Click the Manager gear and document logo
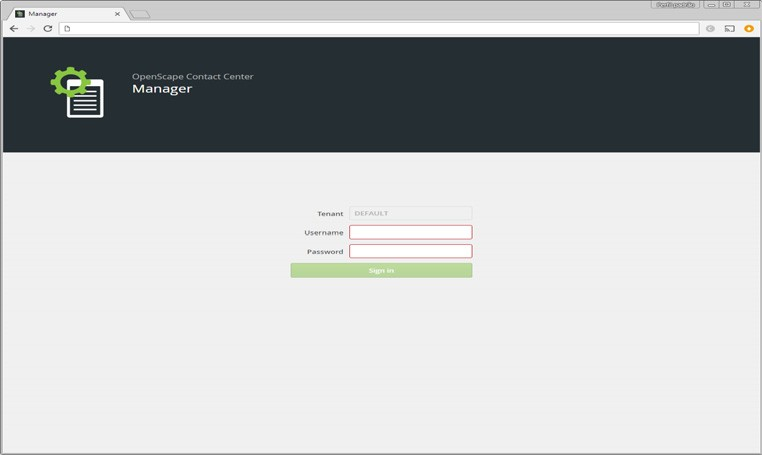The height and width of the screenshot is (455, 762). (x=77, y=92)
